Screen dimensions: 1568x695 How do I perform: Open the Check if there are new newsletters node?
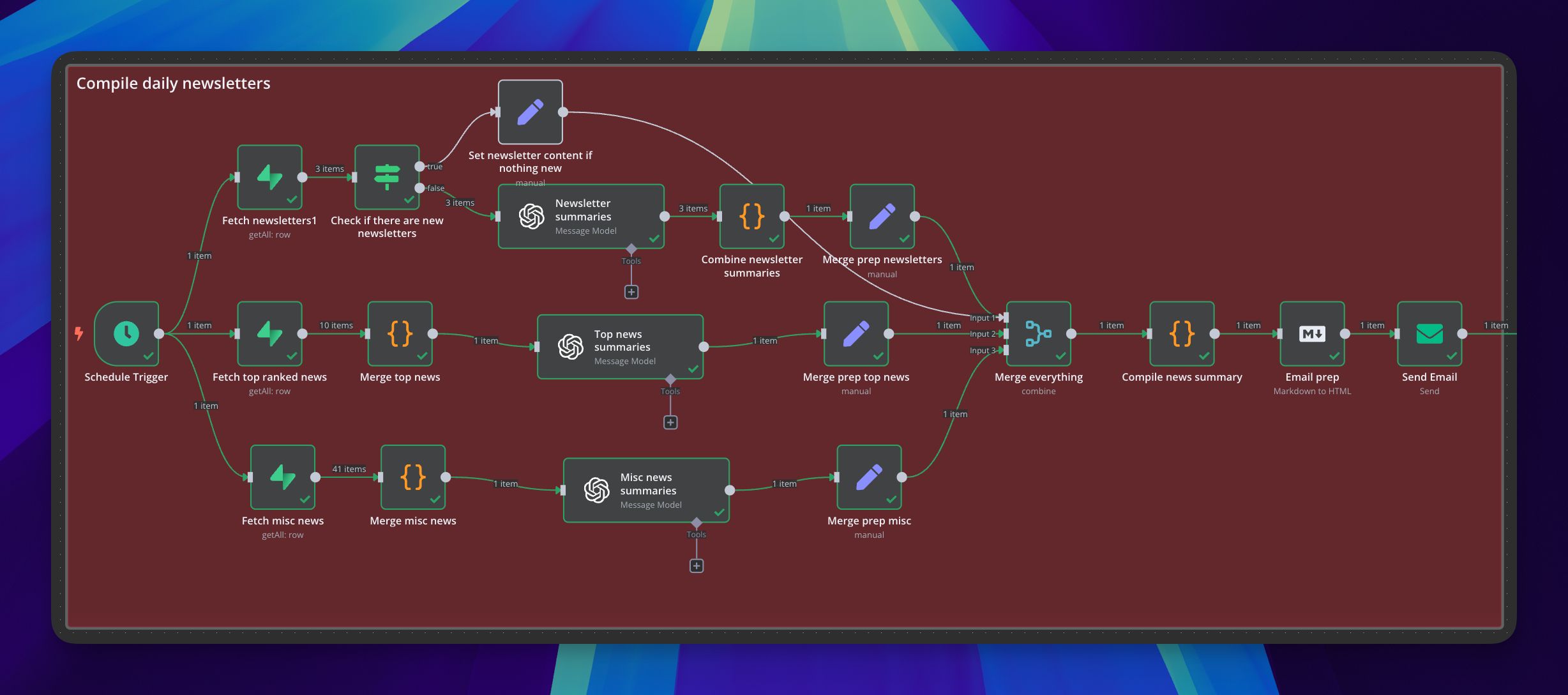point(387,177)
